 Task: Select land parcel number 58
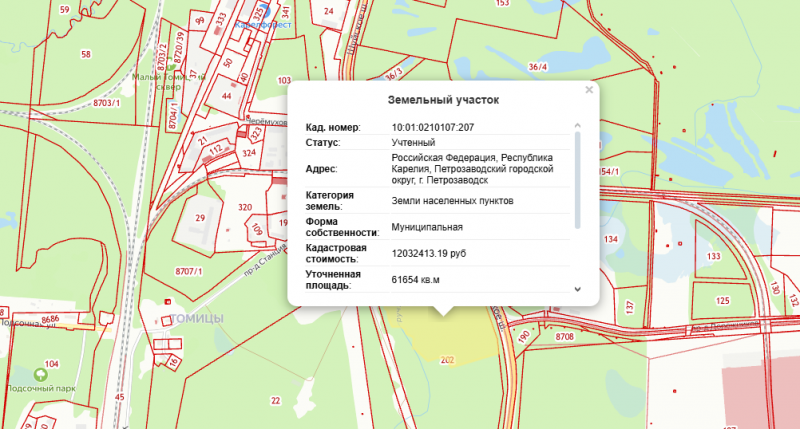click(86, 54)
